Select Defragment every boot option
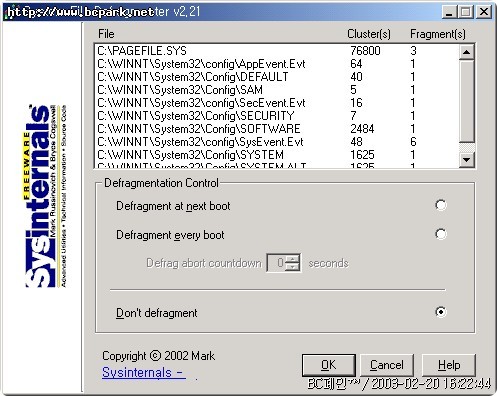 pos(441,234)
